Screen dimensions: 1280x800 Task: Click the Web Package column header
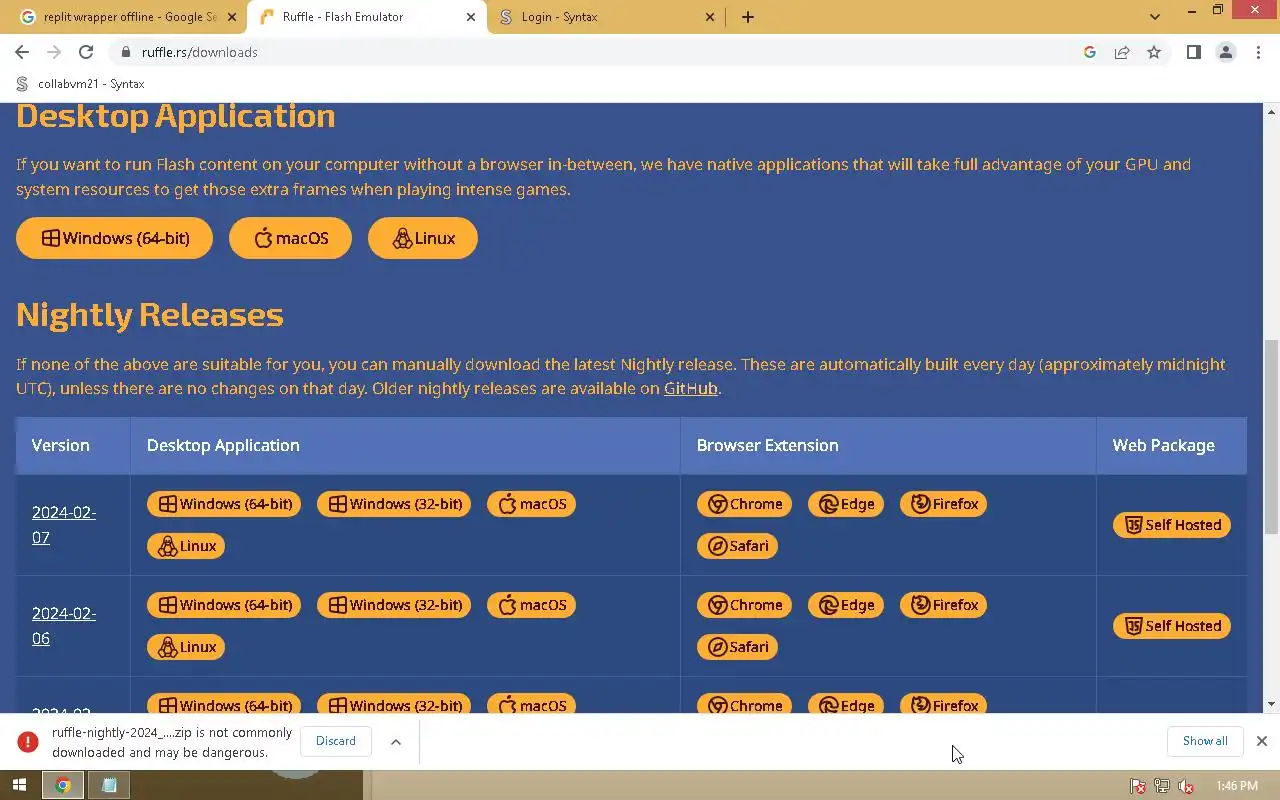coord(1172,445)
